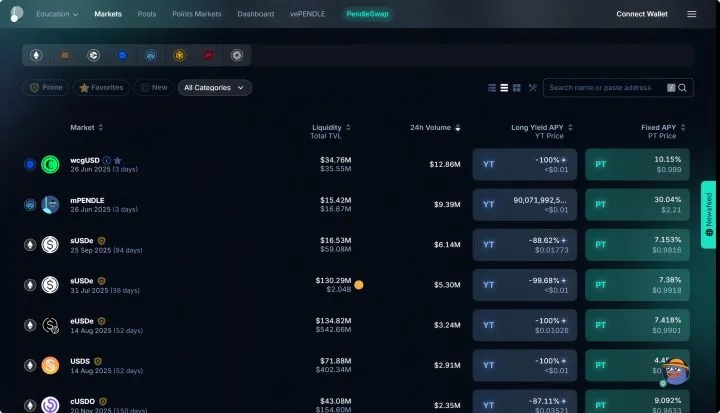Click the search name or address field
720x413 pixels.
(606, 88)
